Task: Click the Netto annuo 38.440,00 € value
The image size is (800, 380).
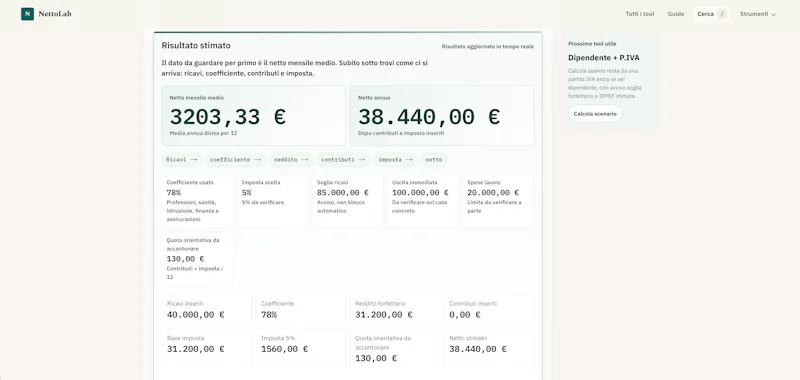Action: [429, 117]
